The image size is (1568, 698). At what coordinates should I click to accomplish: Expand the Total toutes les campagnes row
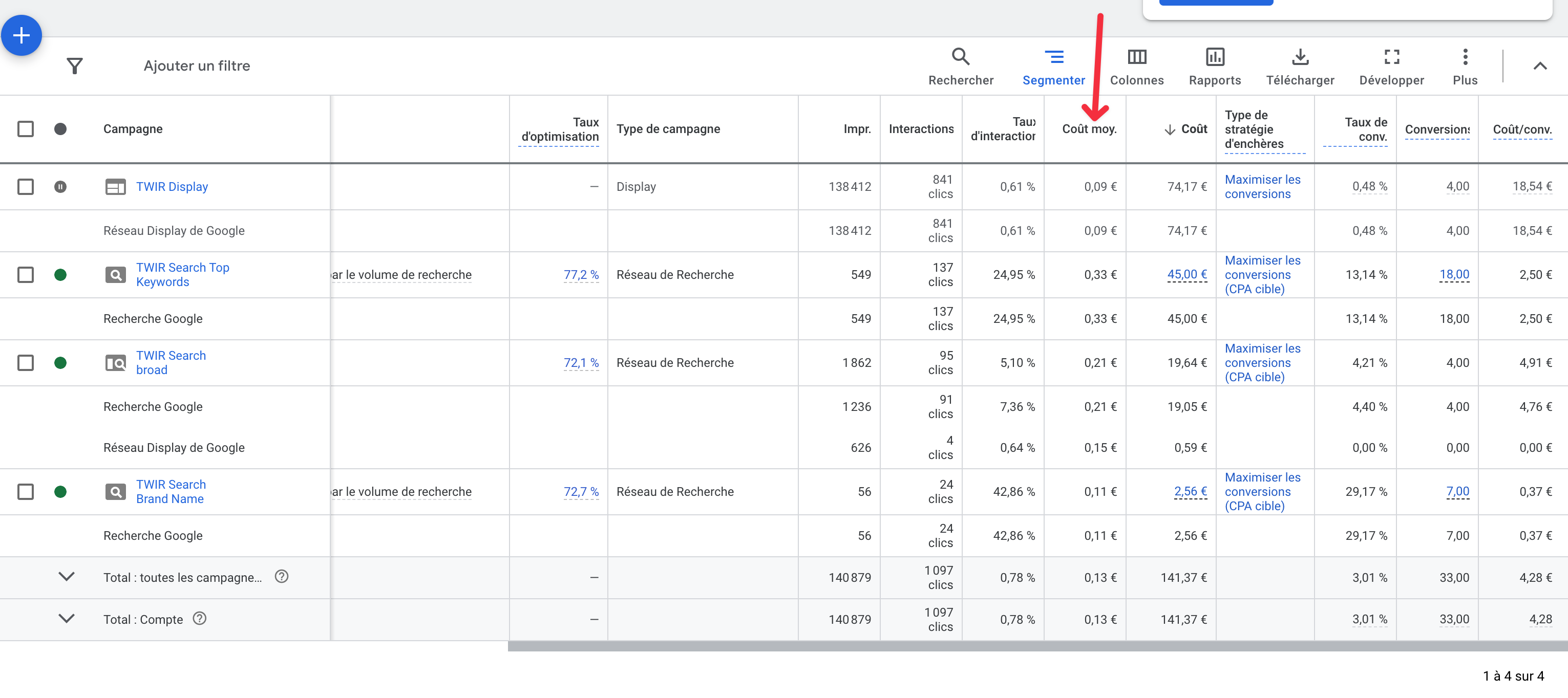67,576
